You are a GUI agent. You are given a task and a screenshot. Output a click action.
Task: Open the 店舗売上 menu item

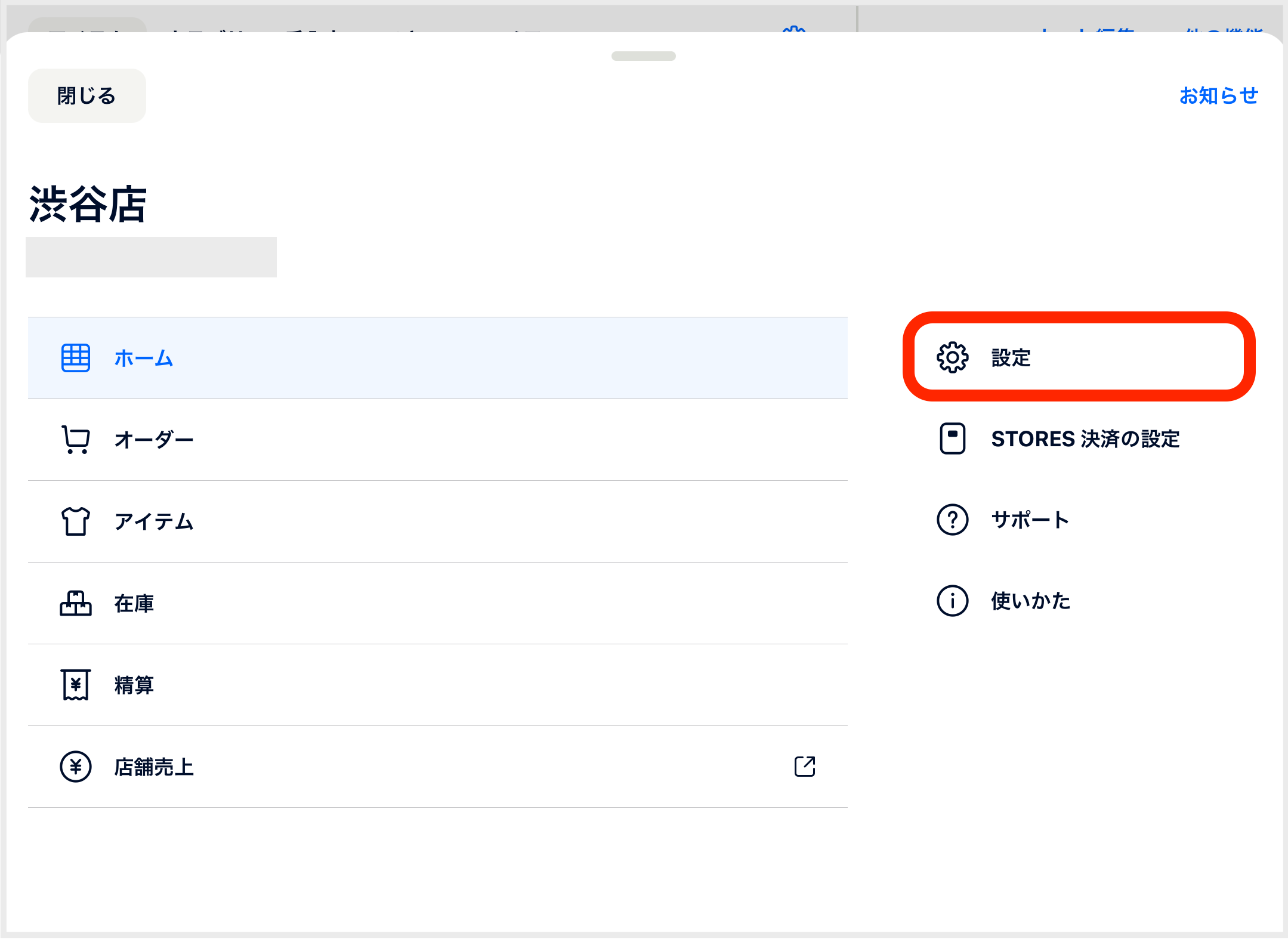[x=438, y=767]
